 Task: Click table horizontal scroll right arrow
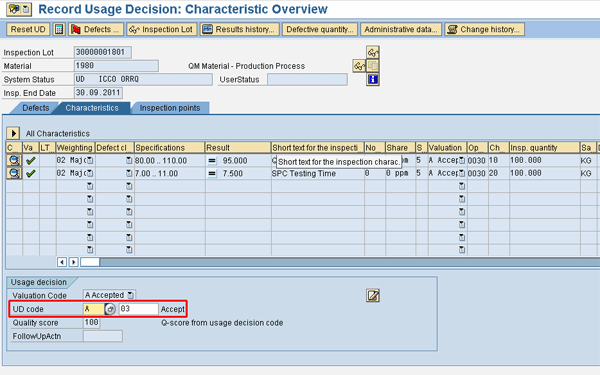(73, 262)
